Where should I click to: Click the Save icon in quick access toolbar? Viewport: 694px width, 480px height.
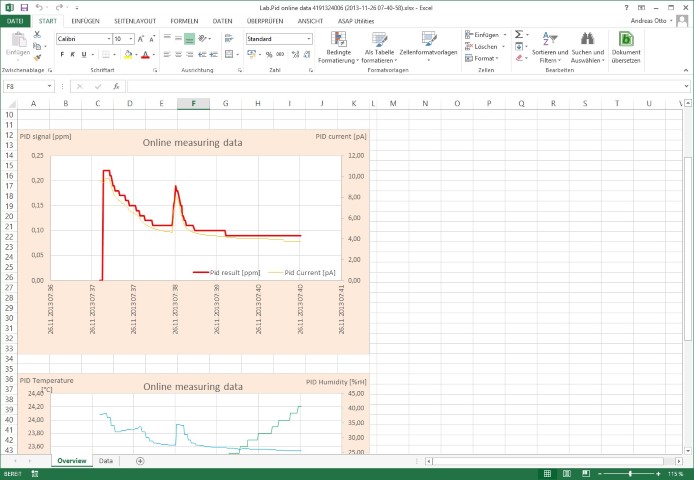(24, 7)
